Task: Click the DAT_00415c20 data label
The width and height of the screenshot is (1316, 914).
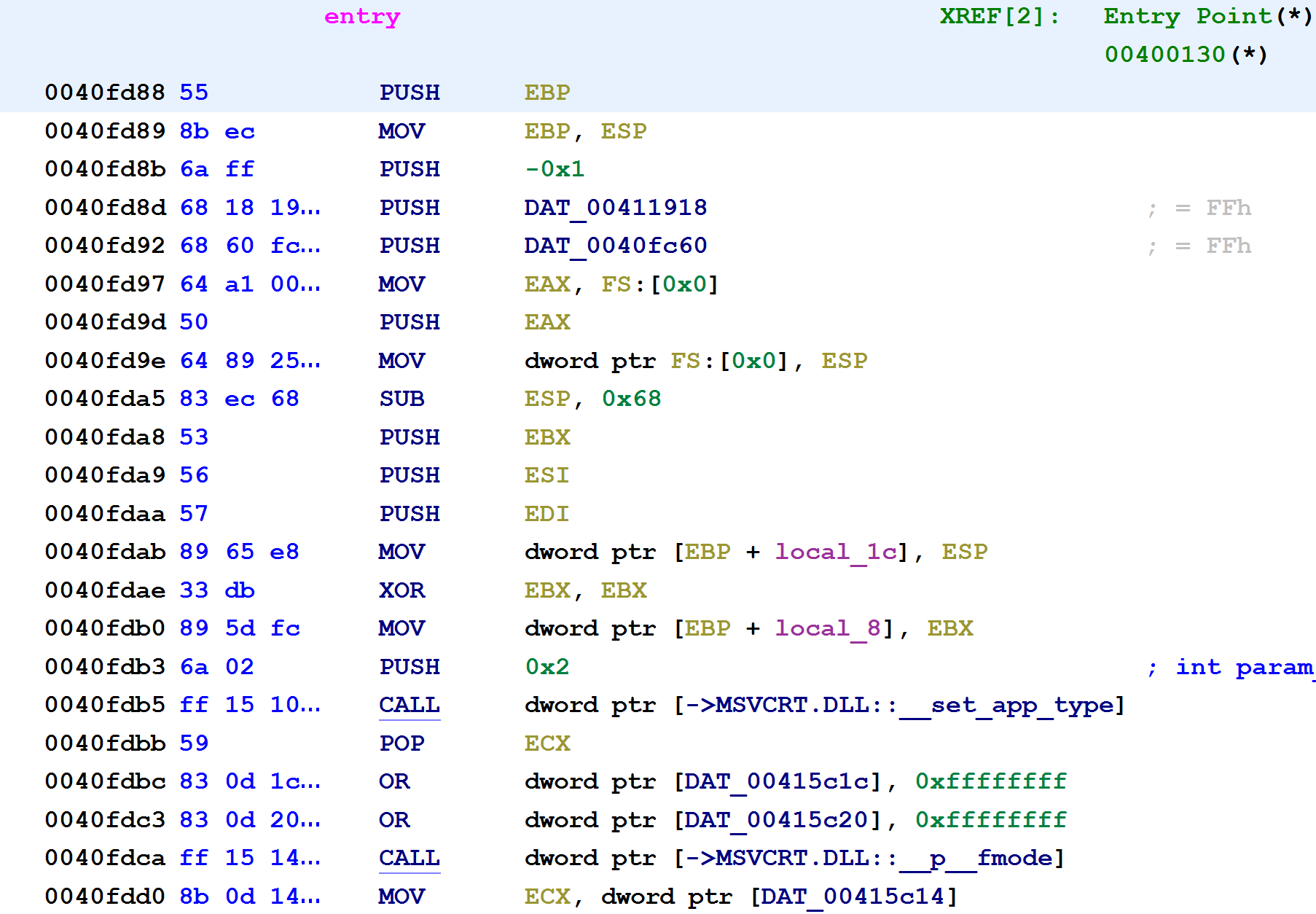Action: coord(775,820)
